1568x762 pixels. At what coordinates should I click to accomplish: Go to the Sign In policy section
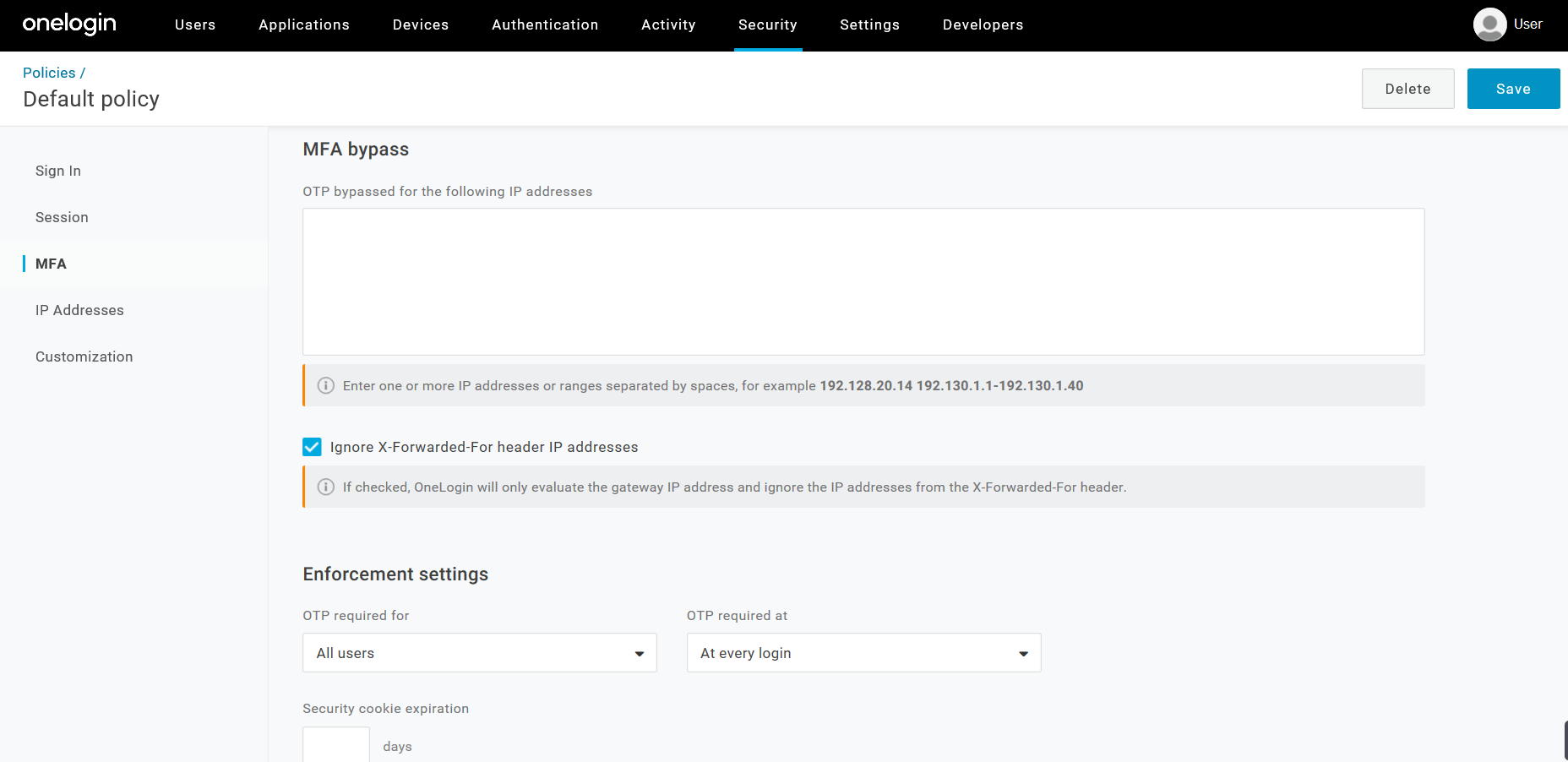pos(58,171)
